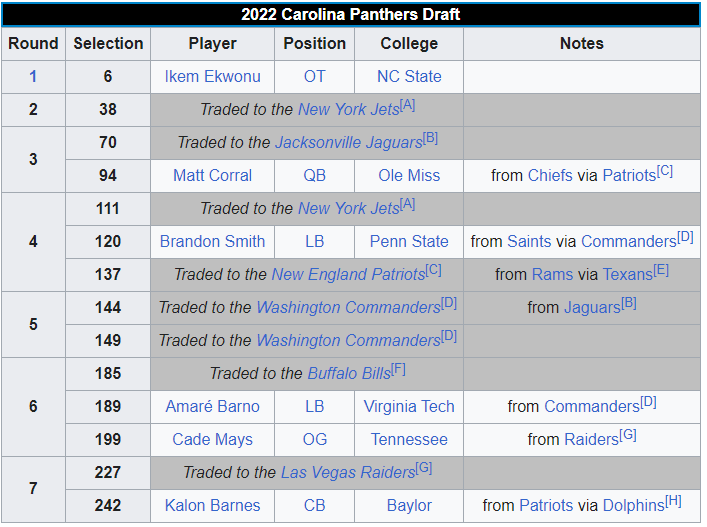
Task: Click the Tennessee college link
Action: click(x=409, y=439)
